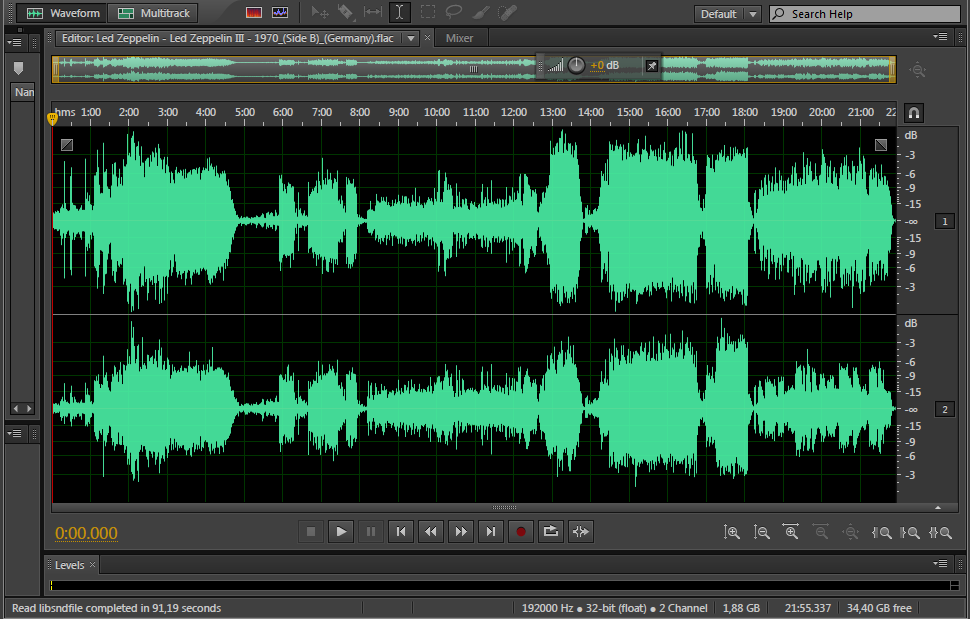Toggle channel 1 enable button
Screen dimensions: 970x619
945,221
